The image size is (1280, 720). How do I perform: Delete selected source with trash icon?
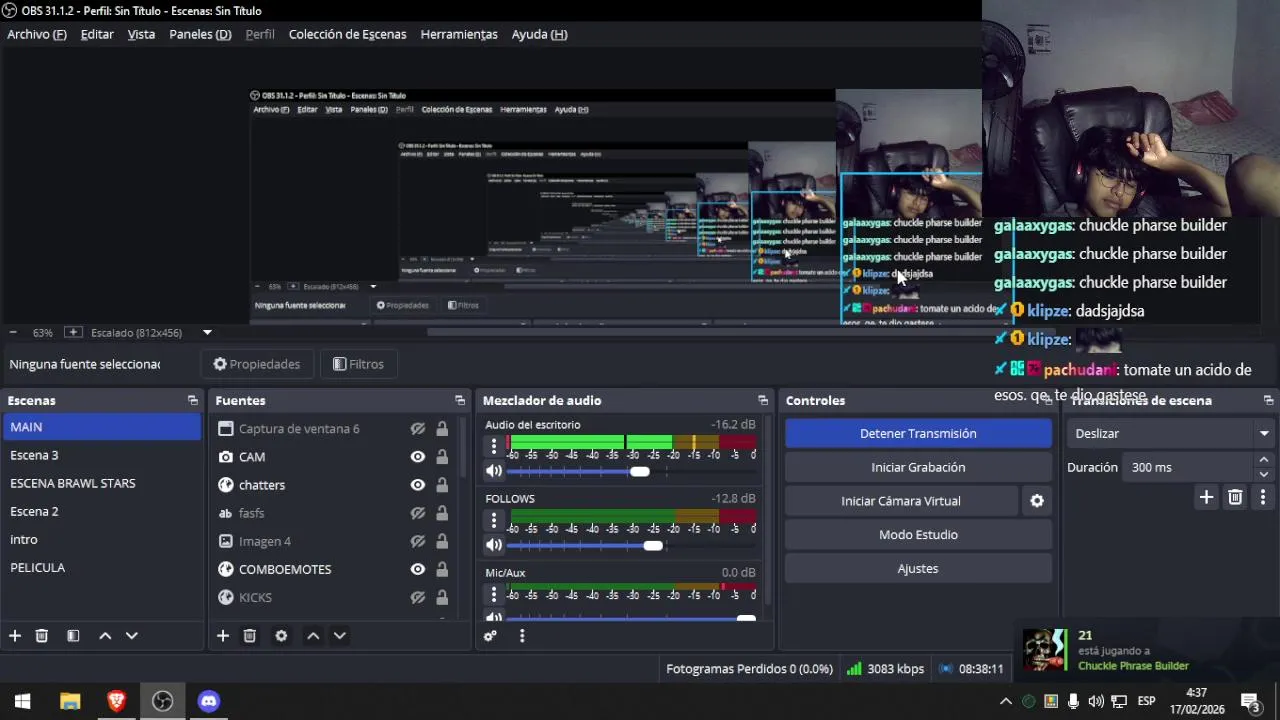250,636
